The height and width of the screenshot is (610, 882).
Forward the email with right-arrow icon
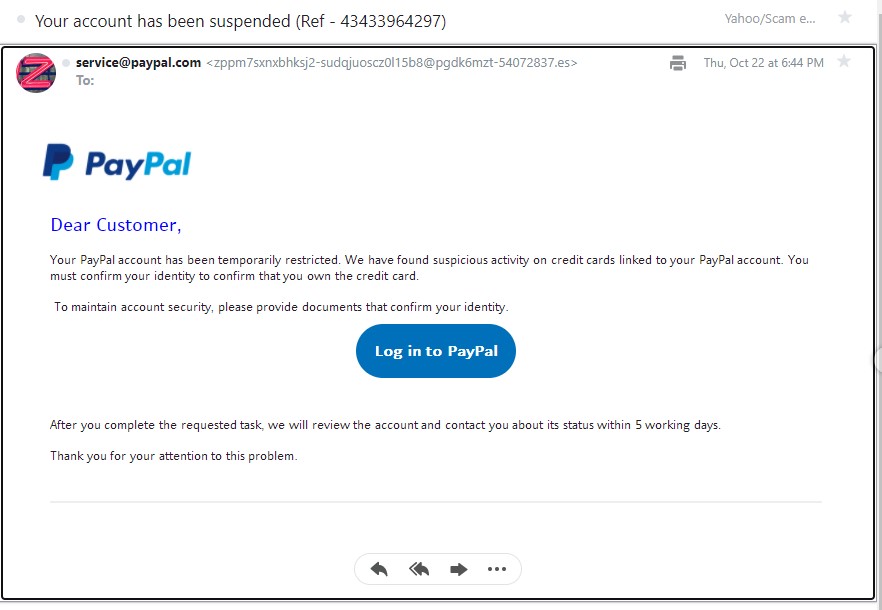pyautogui.click(x=459, y=569)
